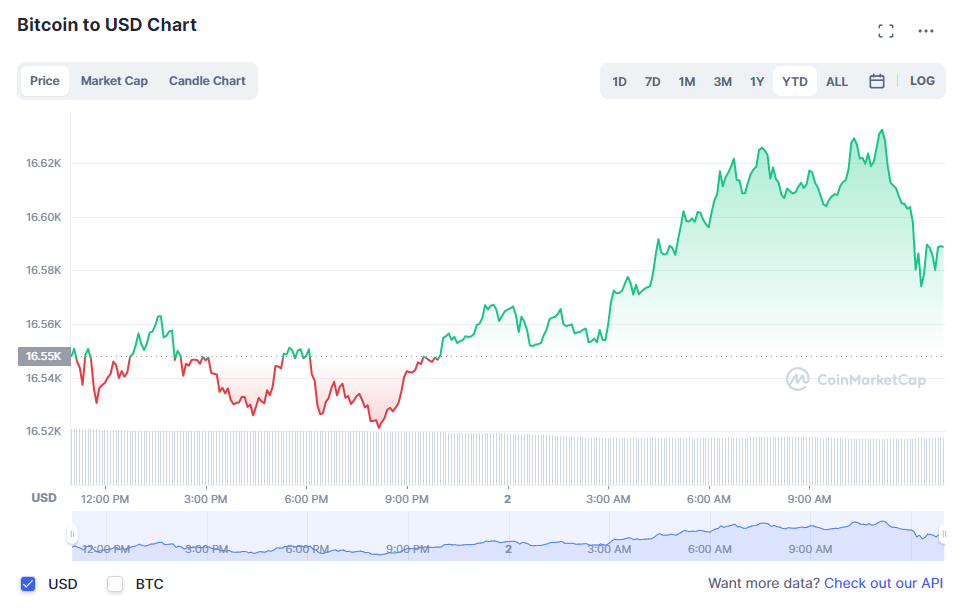Viewport: 967px width, 612px height.
Task: Open the fullscreen chart view icon
Action: coord(886,31)
